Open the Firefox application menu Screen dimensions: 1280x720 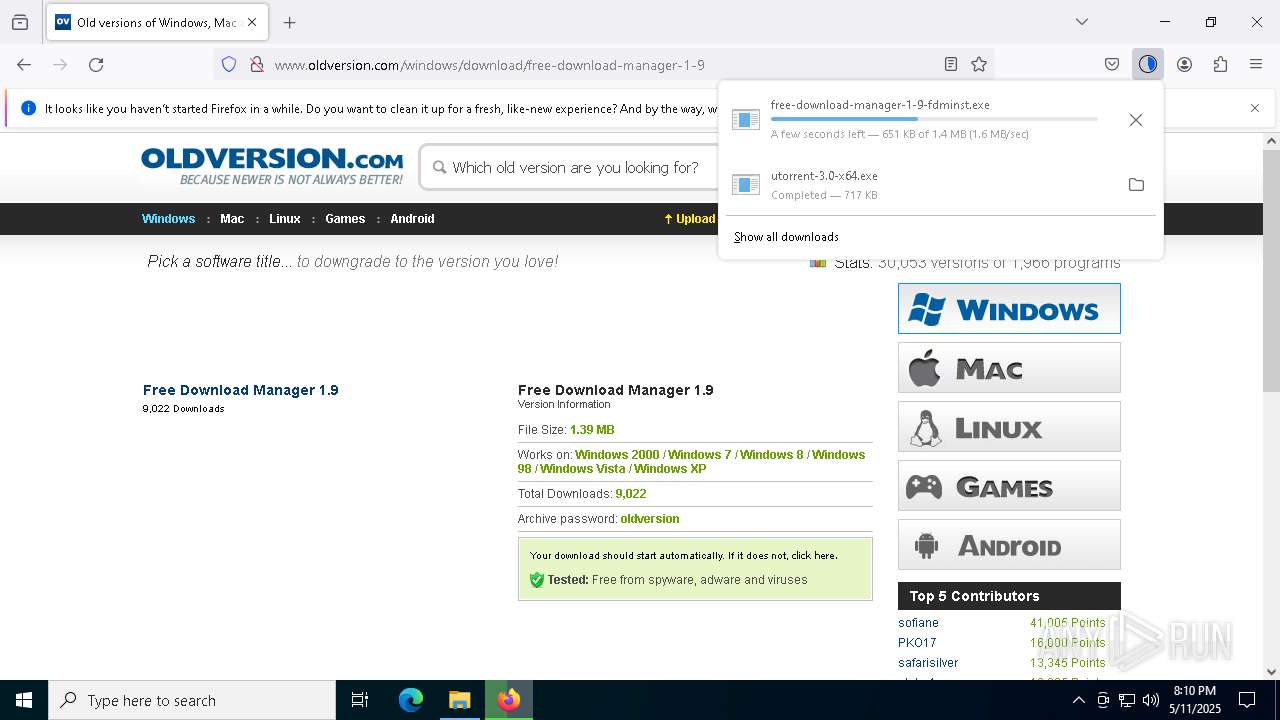click(x=1256, y=64)
